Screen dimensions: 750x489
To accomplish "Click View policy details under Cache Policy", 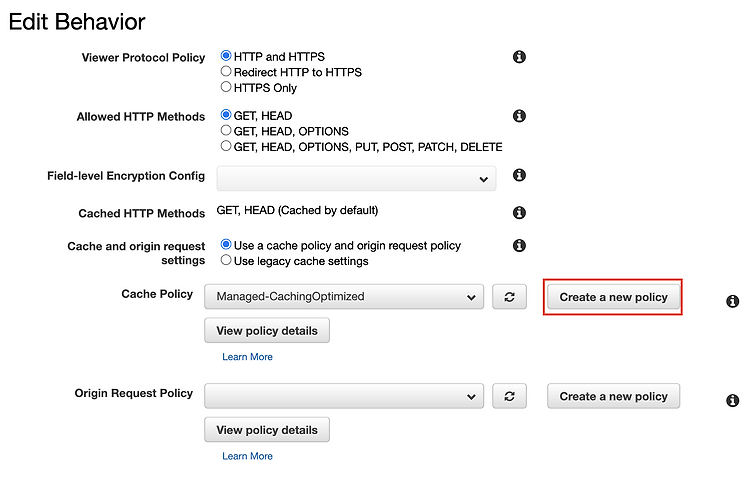I will pos(267,331).
